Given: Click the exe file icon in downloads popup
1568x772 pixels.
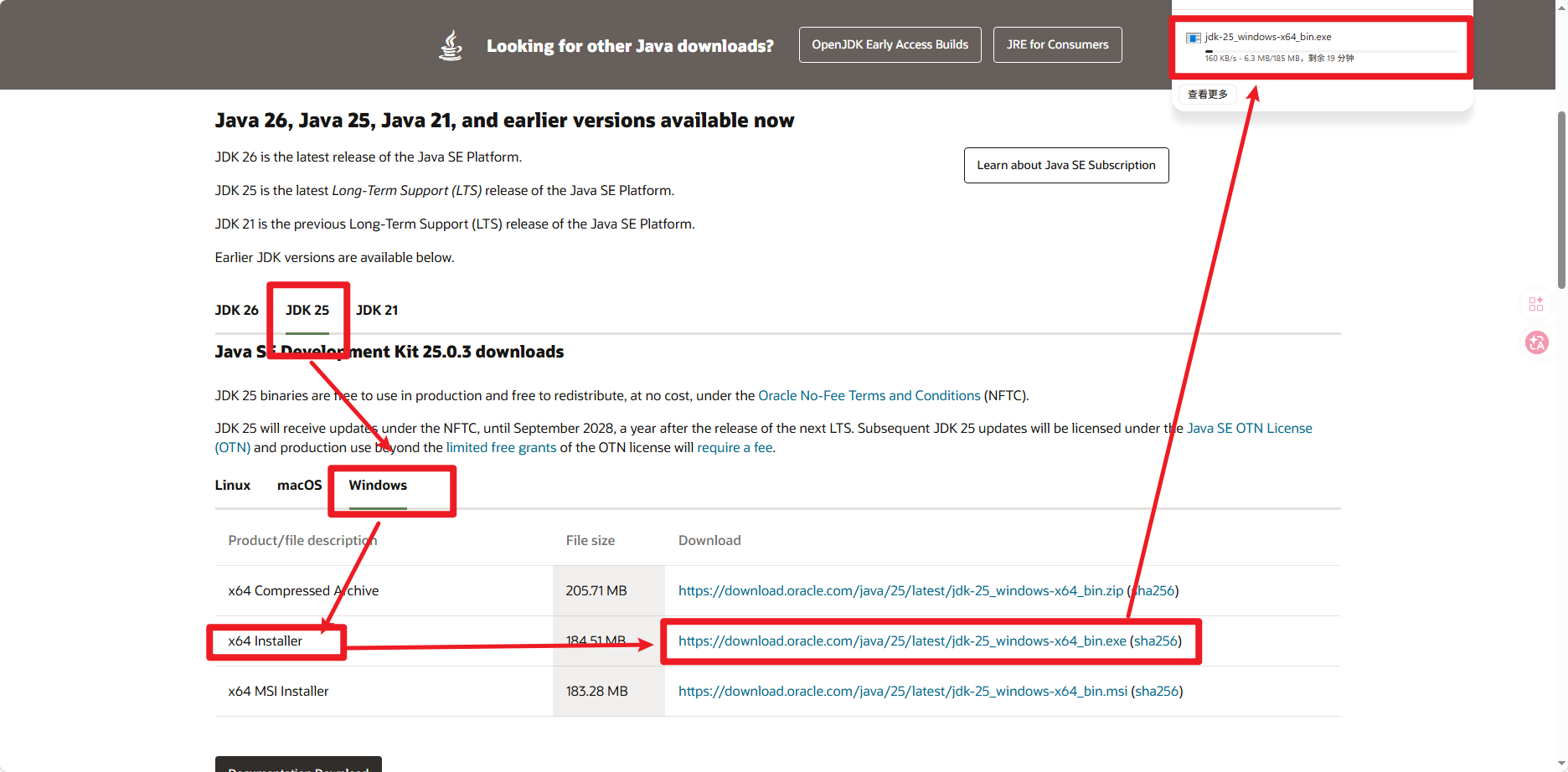Looking at the screenshot, I should (x=1194, y=38).
